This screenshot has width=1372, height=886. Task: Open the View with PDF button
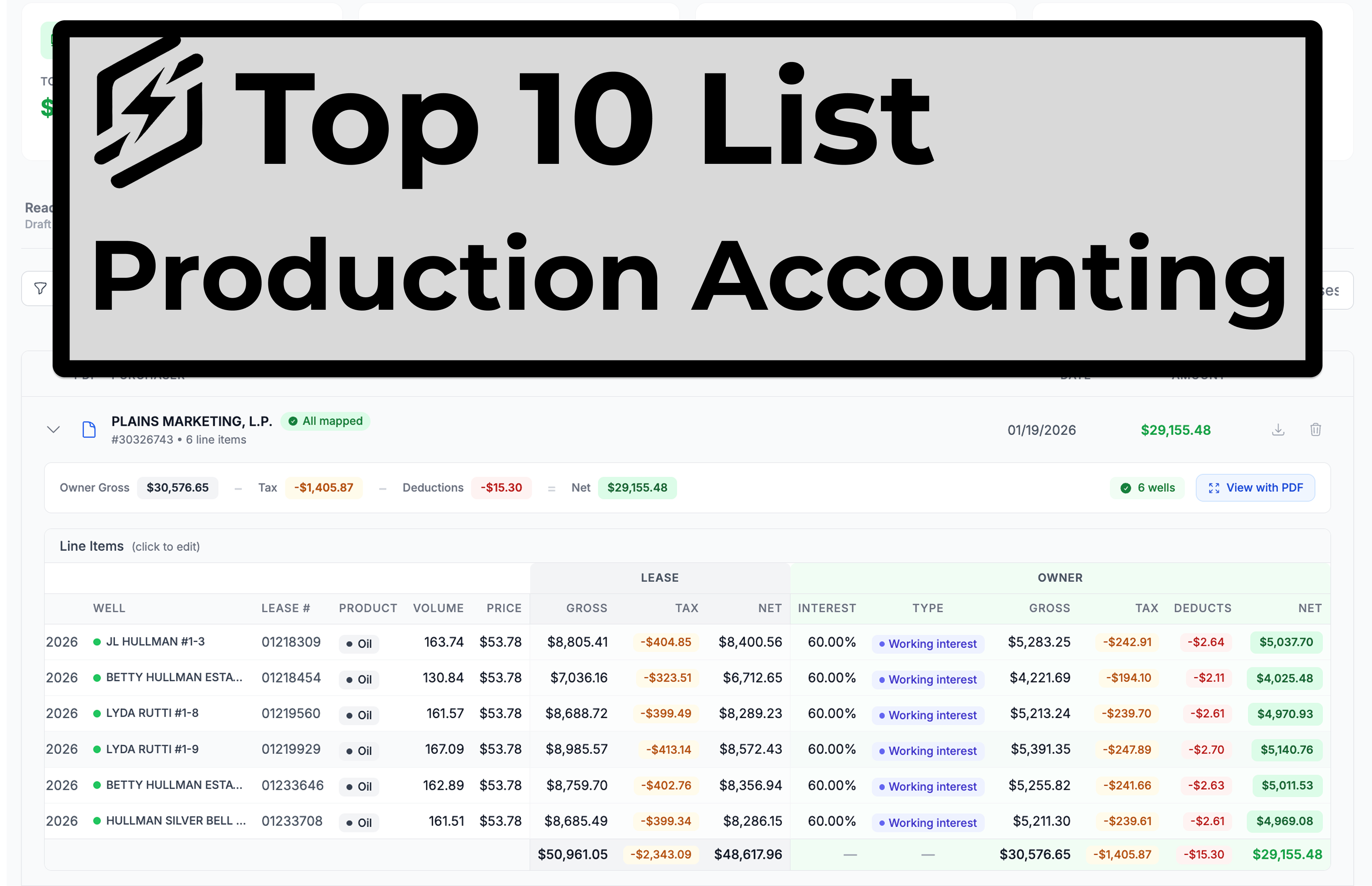[1255, 488]
